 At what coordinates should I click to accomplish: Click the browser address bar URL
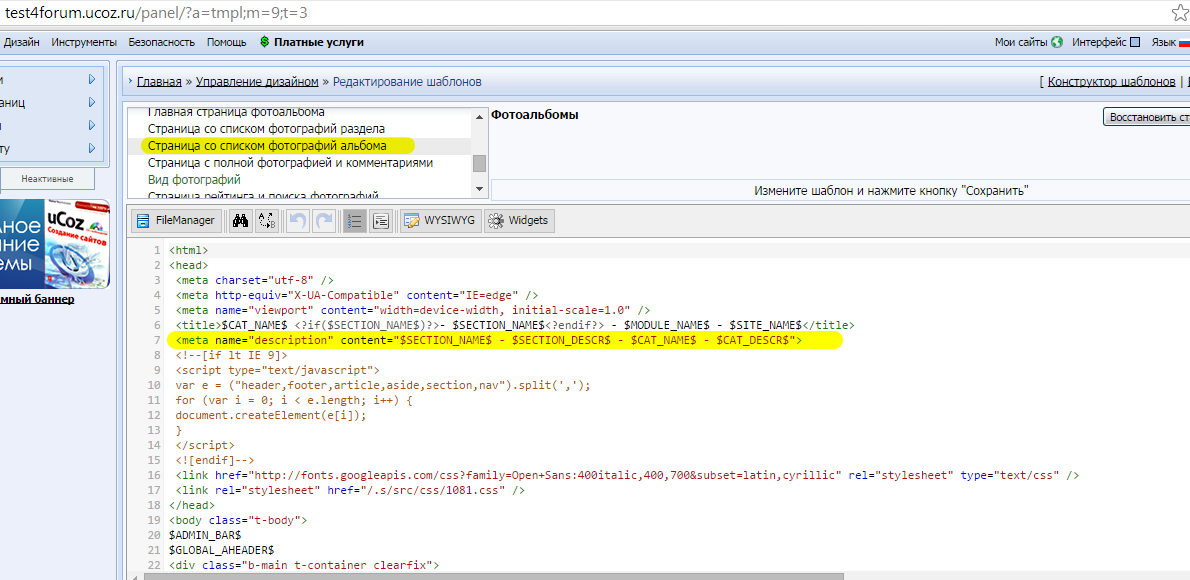[157, 14]
